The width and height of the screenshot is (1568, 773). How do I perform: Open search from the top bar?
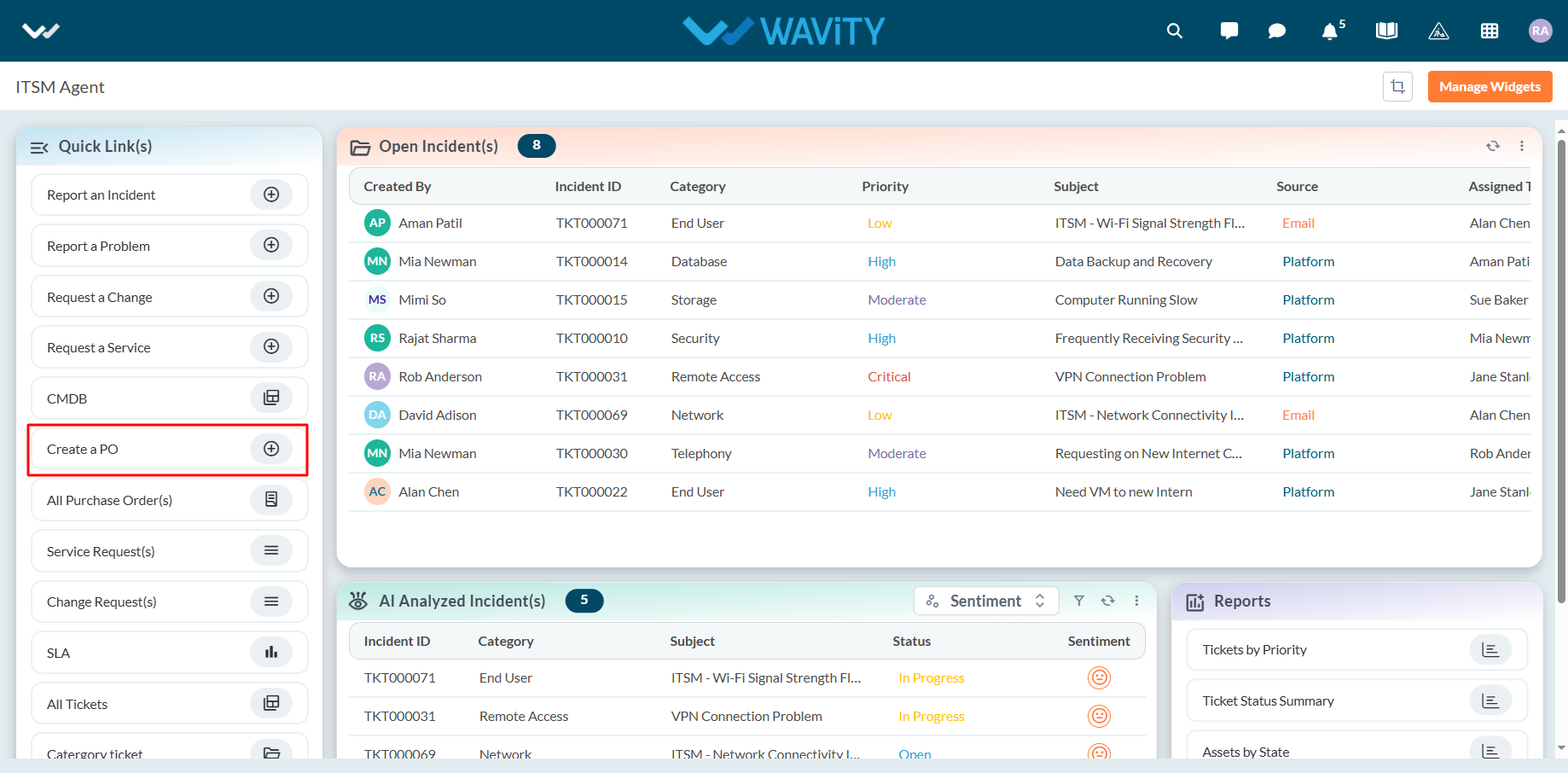point(1175,31)
